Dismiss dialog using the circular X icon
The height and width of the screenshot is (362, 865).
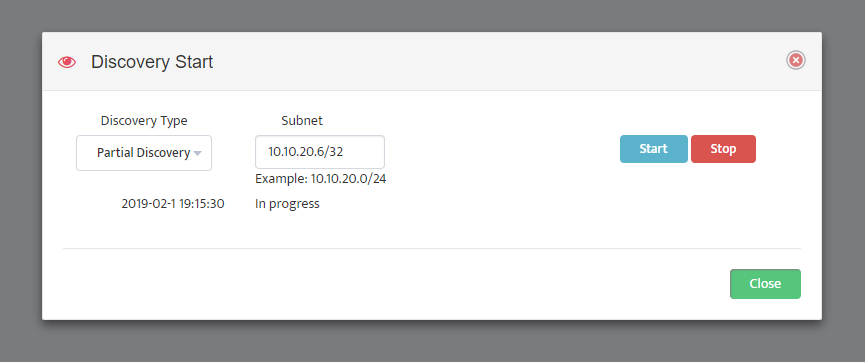coord(795,60)
